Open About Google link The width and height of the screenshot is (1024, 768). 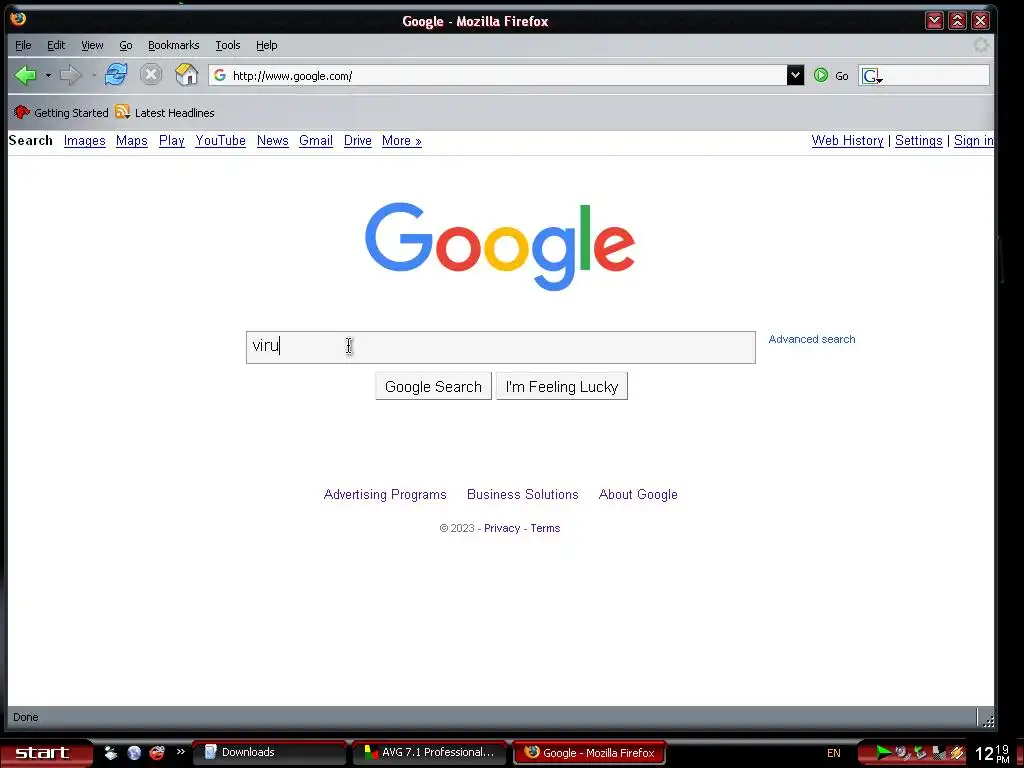point(638,494)
